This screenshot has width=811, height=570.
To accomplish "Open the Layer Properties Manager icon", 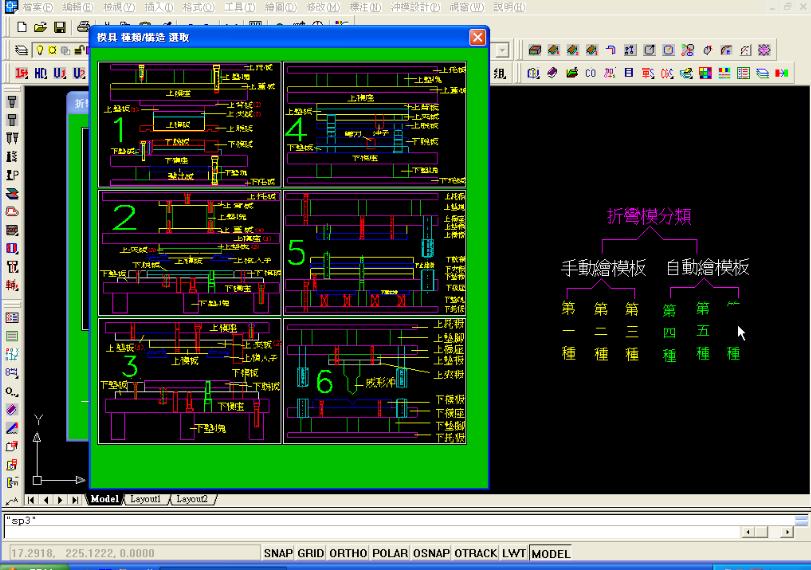I will click(21, 50).
